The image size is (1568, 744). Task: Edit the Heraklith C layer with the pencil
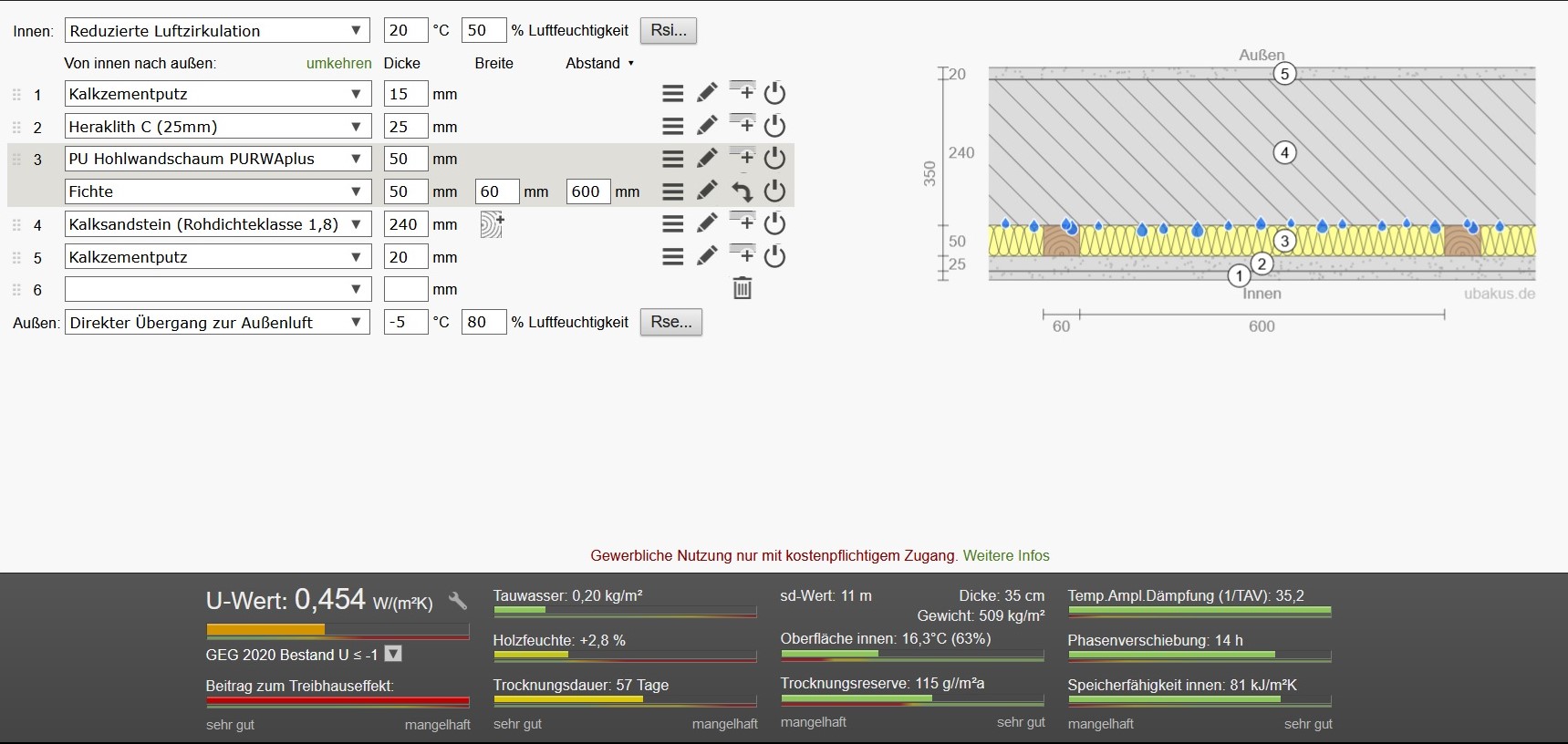pos(707,126)
